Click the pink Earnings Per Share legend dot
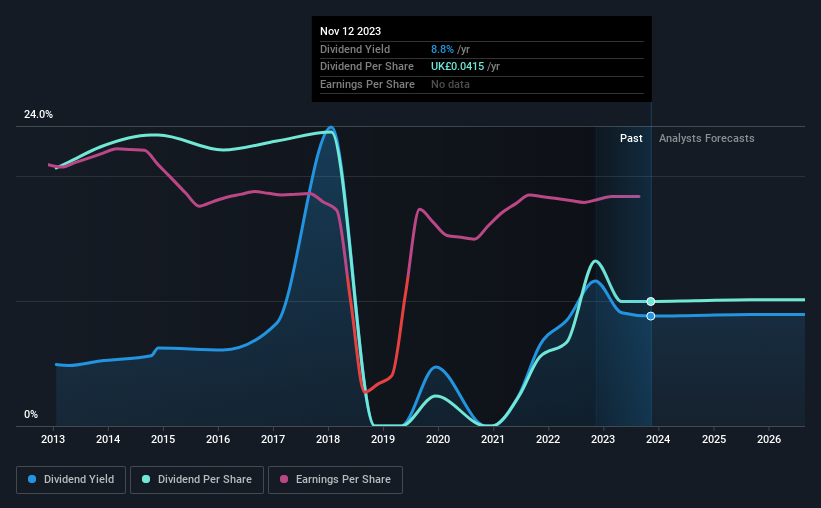 coord(284,479)
